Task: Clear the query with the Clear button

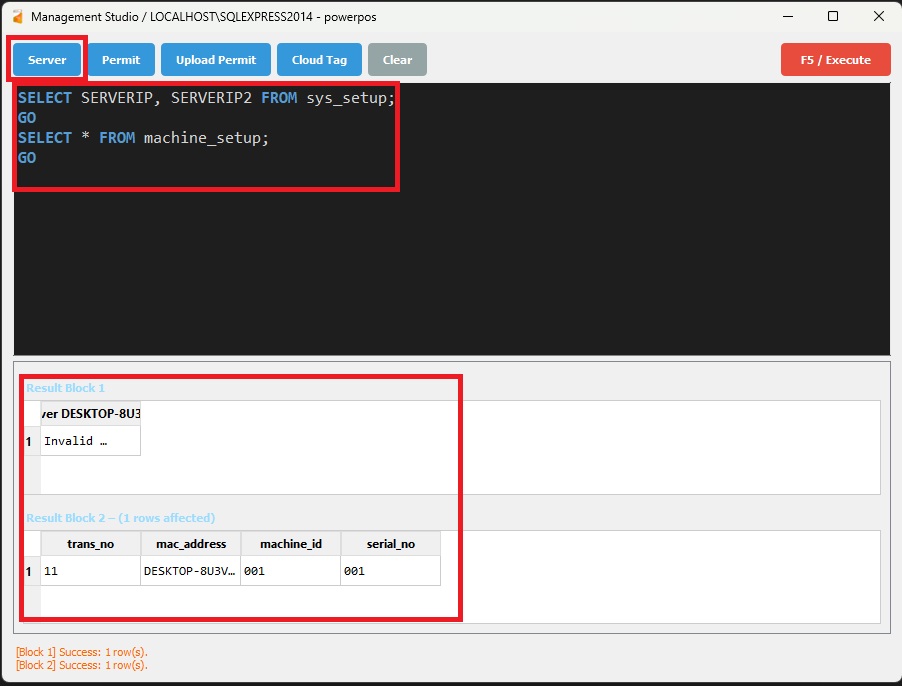Action: 397,60
